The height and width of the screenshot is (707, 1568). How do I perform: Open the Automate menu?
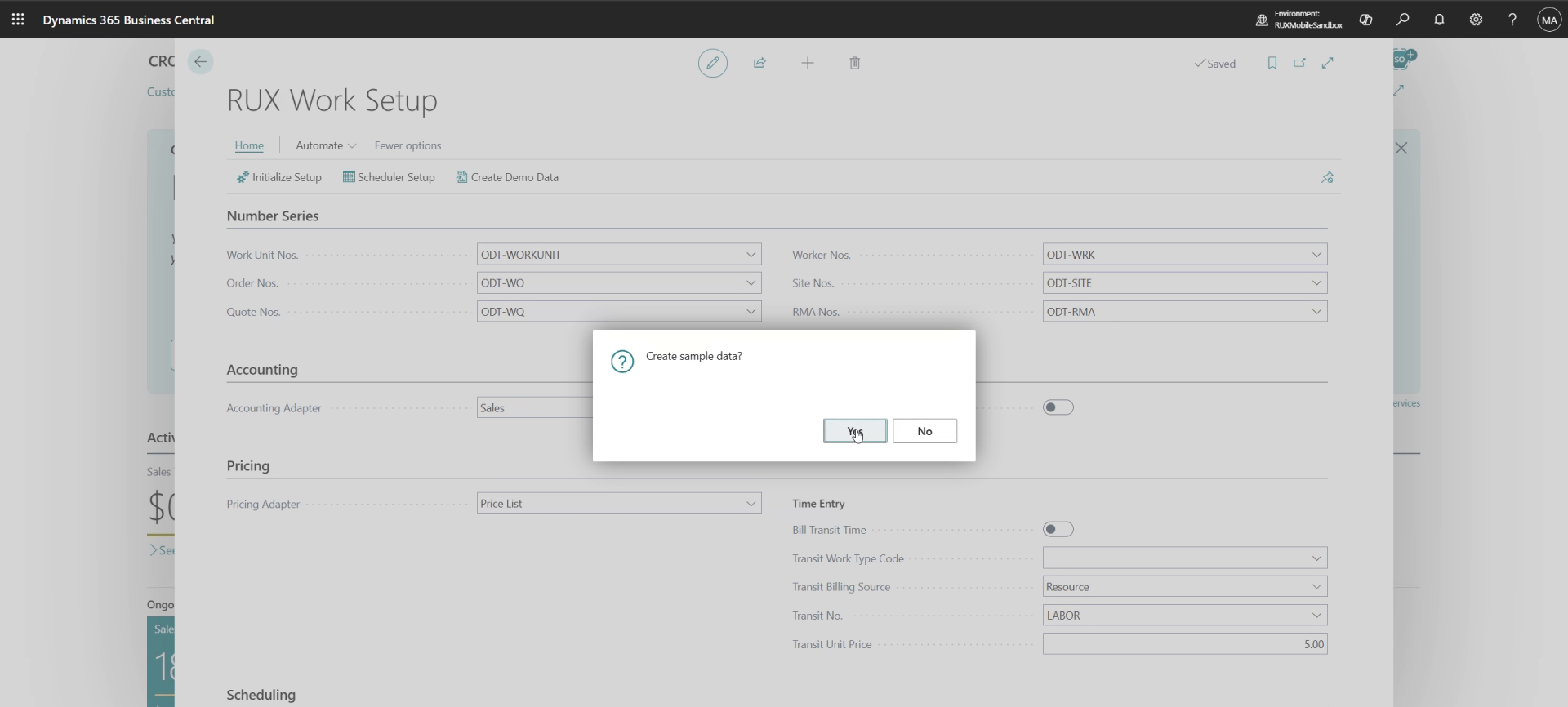(x=326, y=145)
